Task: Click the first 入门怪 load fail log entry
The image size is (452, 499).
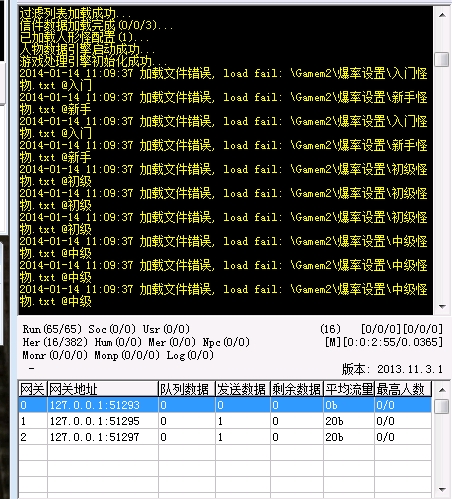Action: pos(223,79)
